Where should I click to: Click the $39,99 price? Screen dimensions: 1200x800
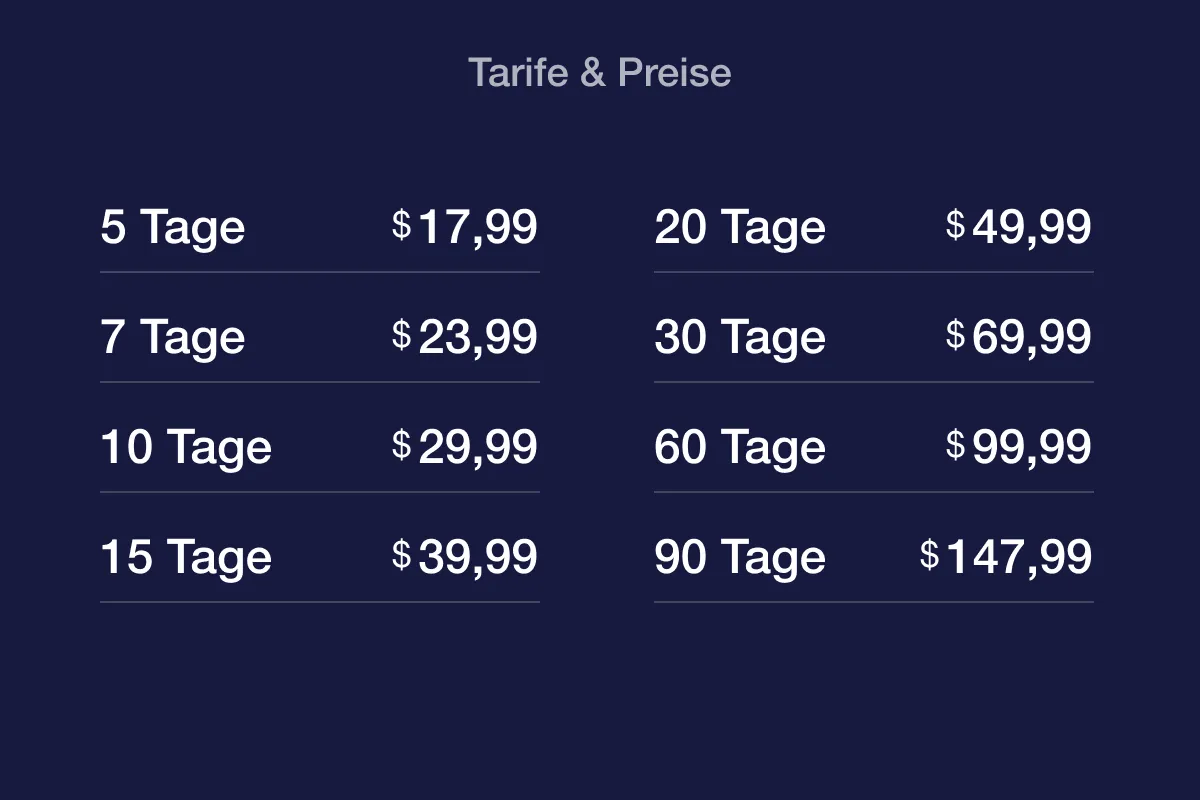tap(465, 557)
